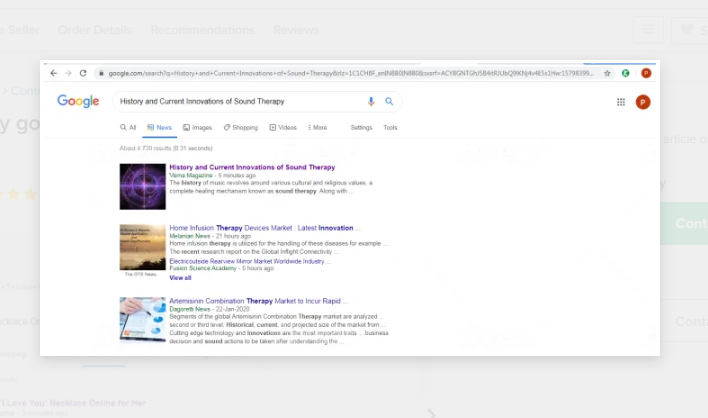The width and height of the screenshot is (708, 418).
Task: Switch to the Images tab
Action: [197, 128]
